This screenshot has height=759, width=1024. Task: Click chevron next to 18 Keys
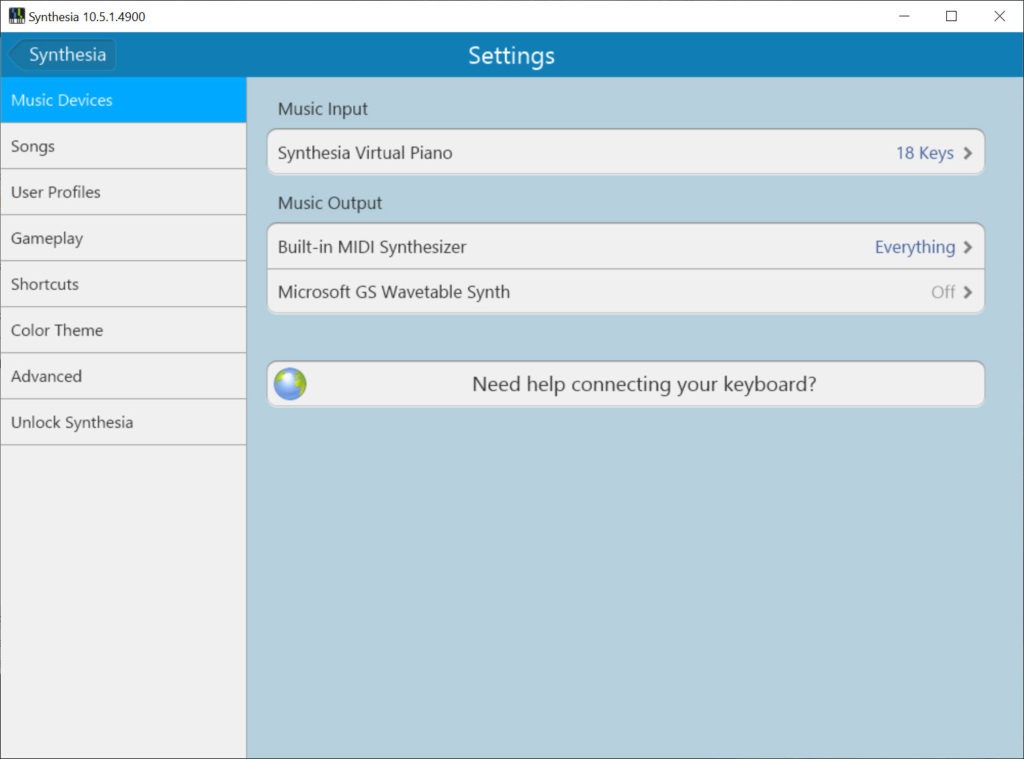pos(968,153)
